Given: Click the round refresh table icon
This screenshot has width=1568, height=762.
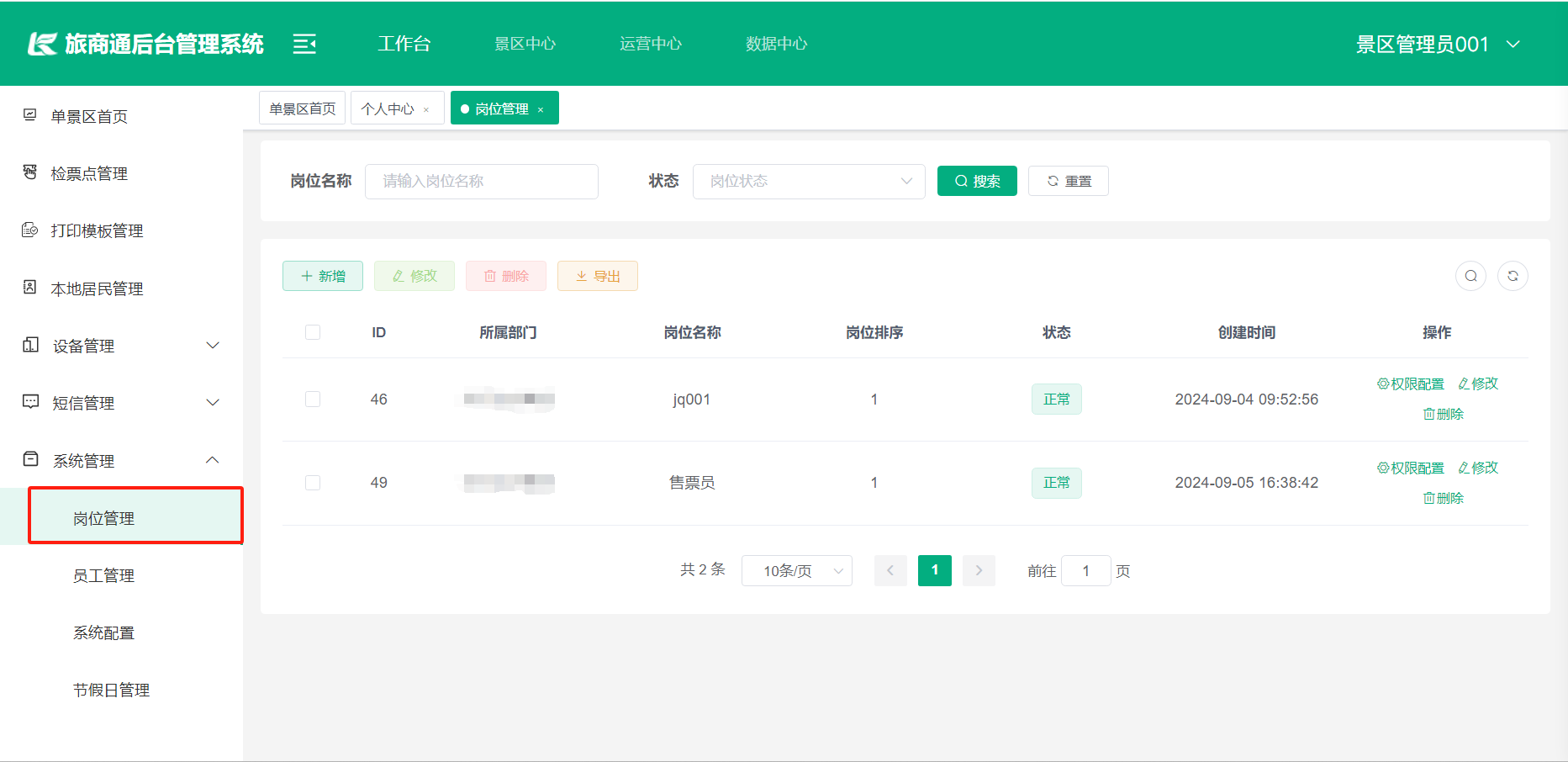Looking at the screenshot, I should click(x=1513, y=276).
